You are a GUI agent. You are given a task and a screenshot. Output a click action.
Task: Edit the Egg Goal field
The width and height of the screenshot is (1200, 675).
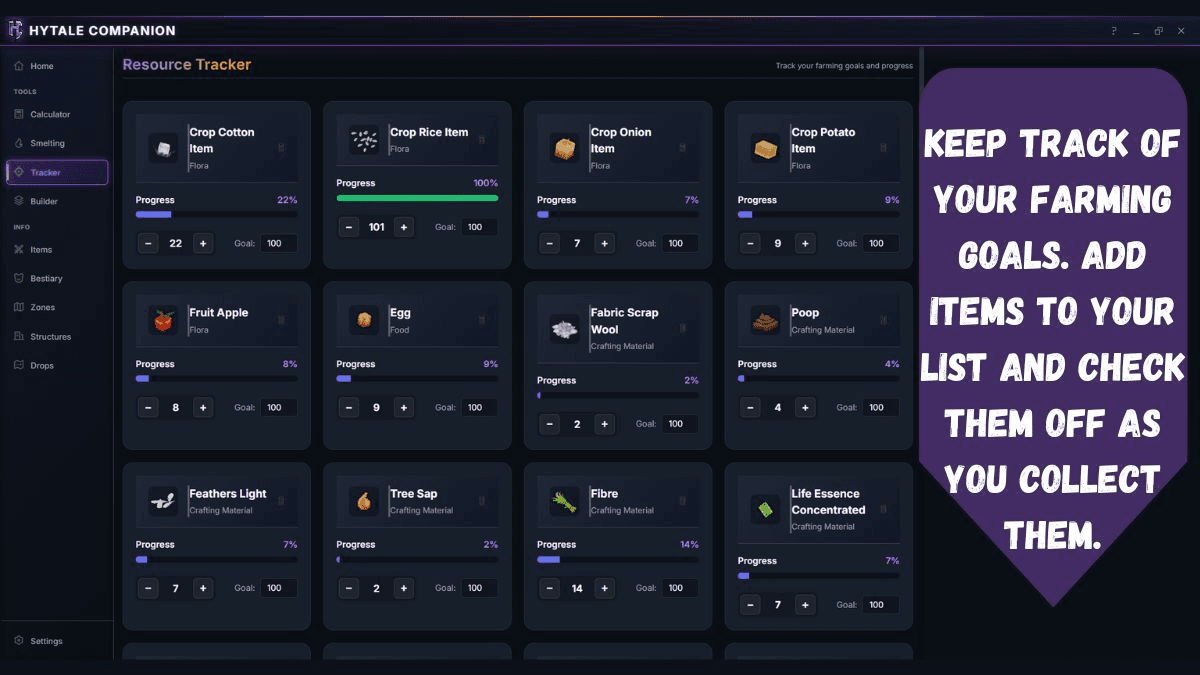tap(480, 407)
